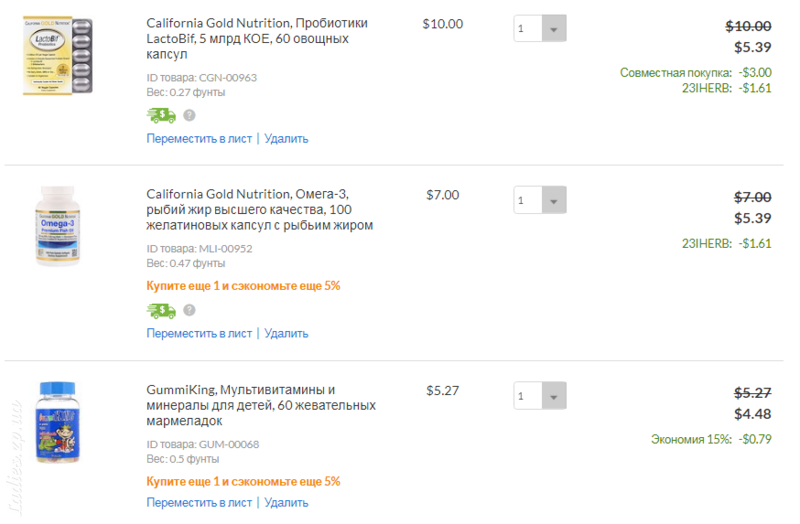
Task: Open GummiKing vitamins product thumbnail
Action: point(58,422)
